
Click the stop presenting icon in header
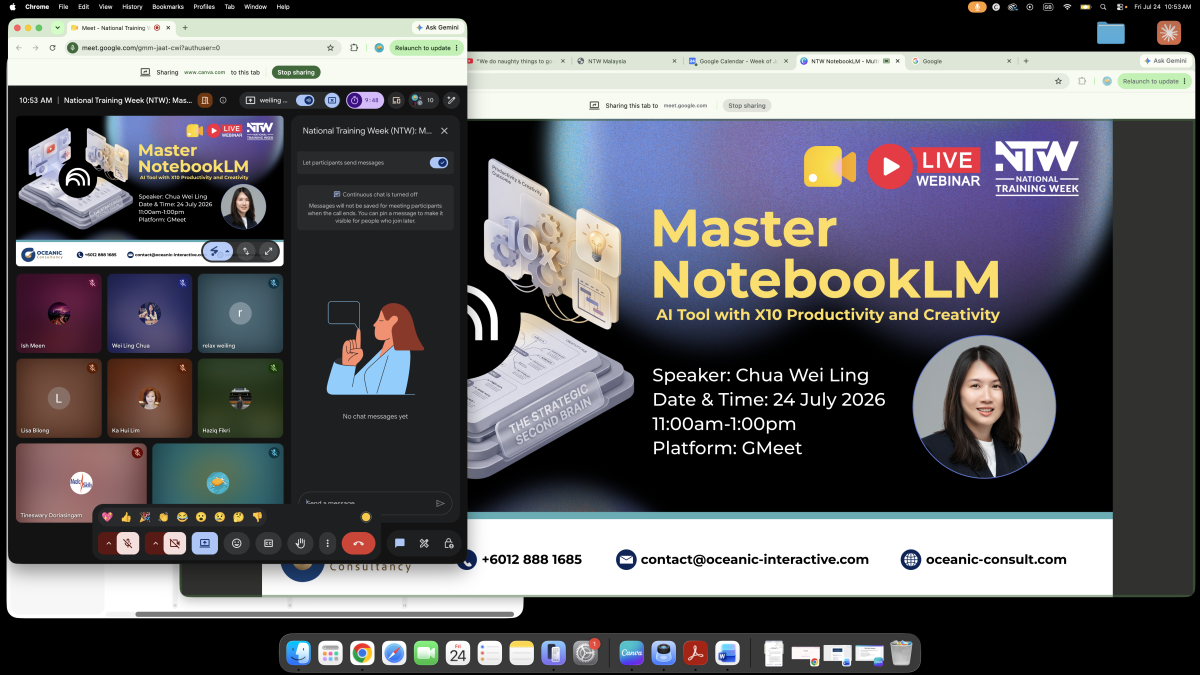pyautogui.click(x=332, y=100)
